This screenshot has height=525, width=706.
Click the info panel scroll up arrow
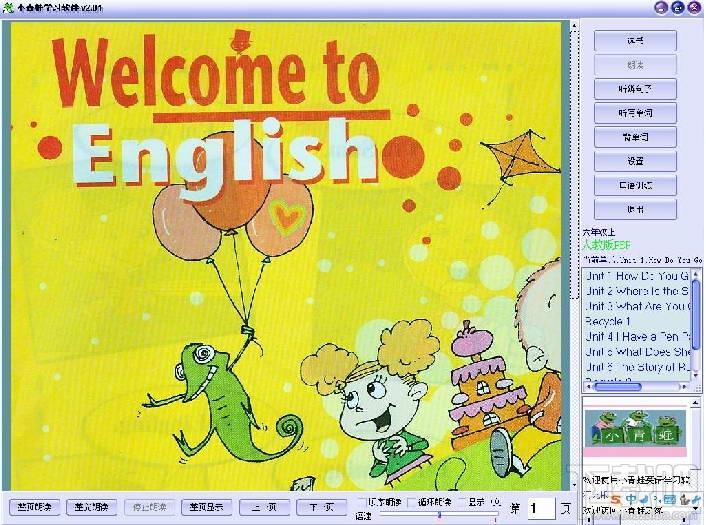point(696,402)
